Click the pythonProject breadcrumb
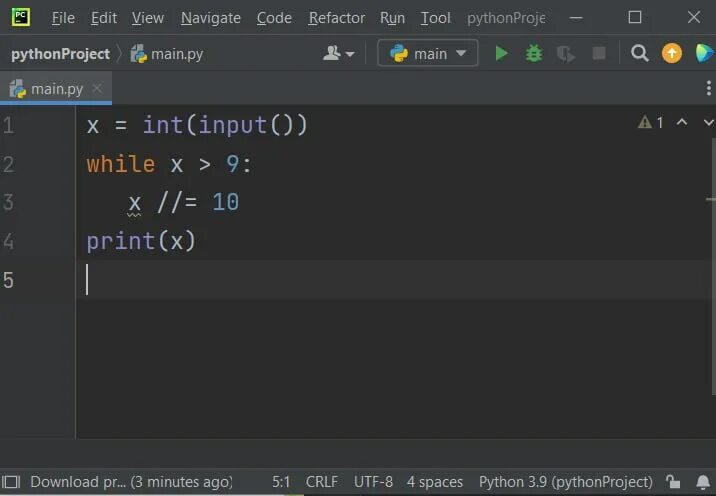 coord(60,54)
